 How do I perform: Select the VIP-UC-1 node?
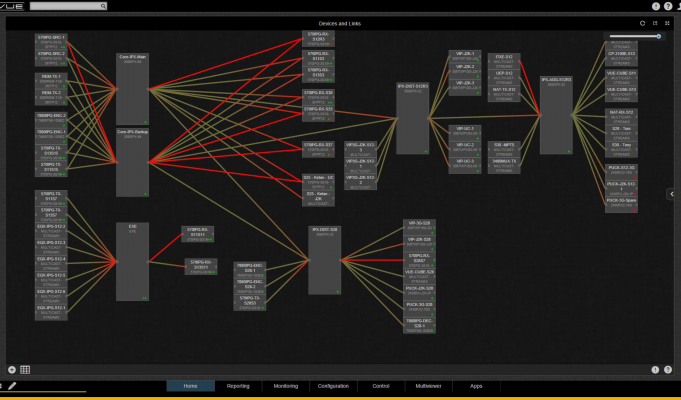pos(465,133)
